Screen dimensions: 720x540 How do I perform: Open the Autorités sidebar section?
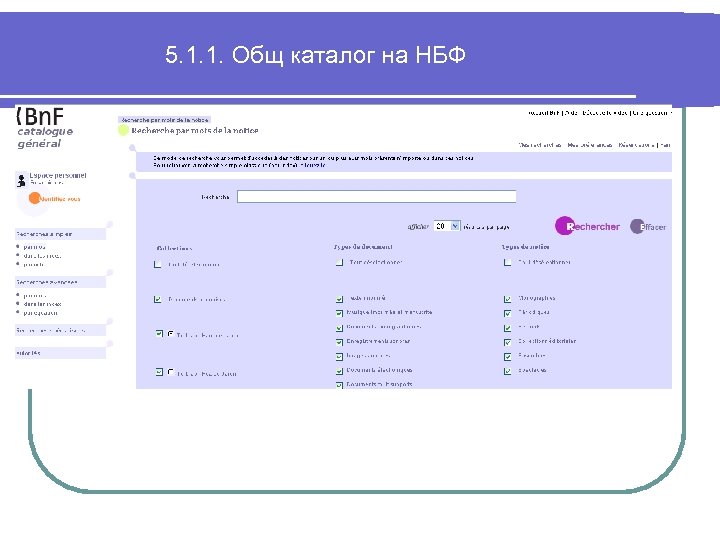coord(60,353)
